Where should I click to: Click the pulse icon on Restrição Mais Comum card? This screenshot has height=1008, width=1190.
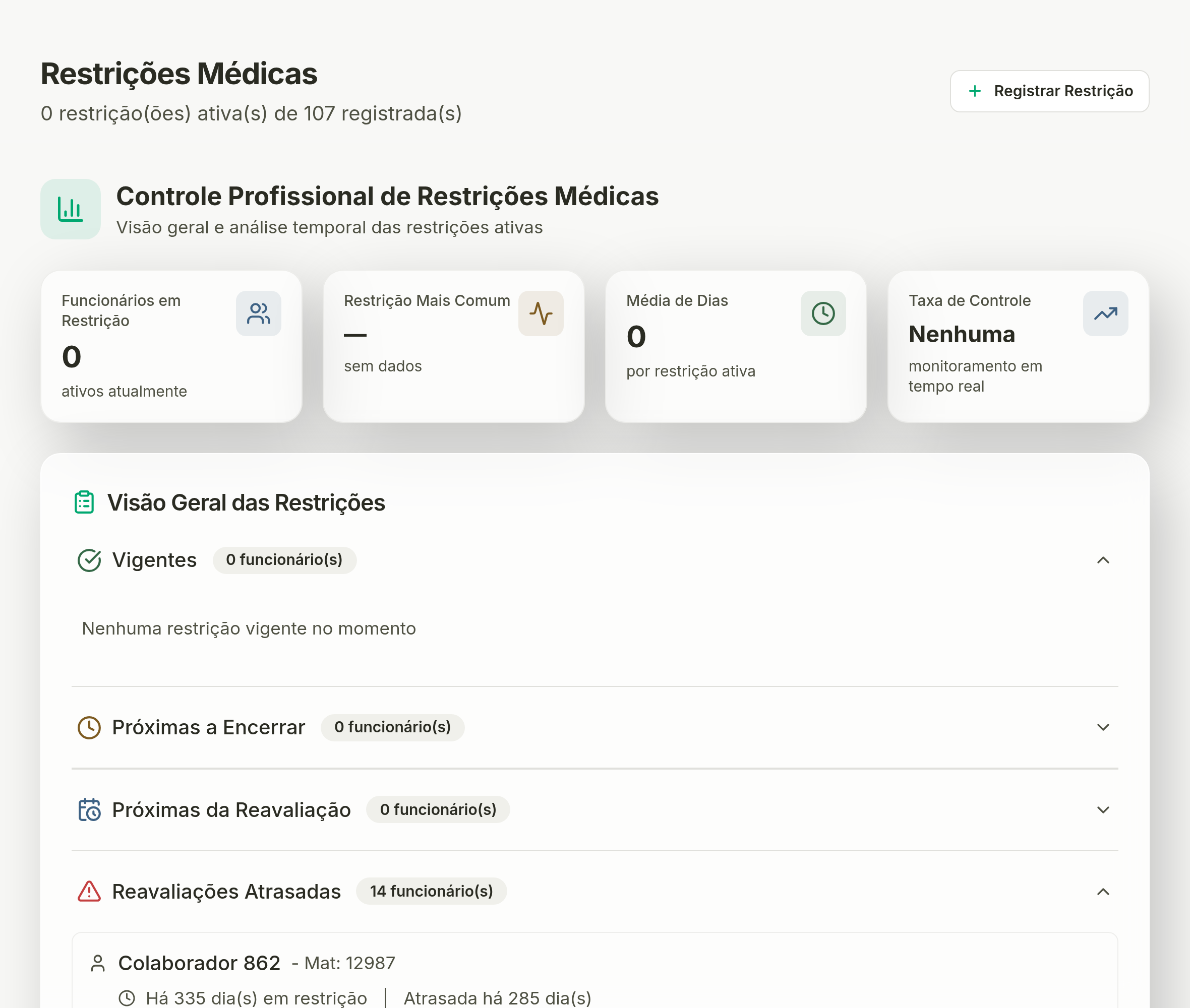[x=541, y=313]
